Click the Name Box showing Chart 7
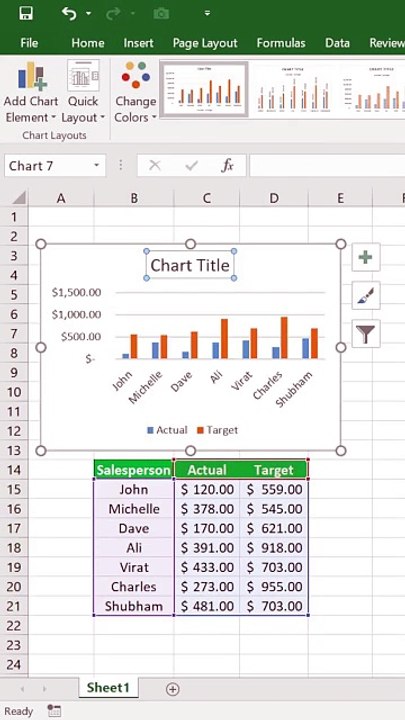Viewport: 405px width, 720px height. 47,166
